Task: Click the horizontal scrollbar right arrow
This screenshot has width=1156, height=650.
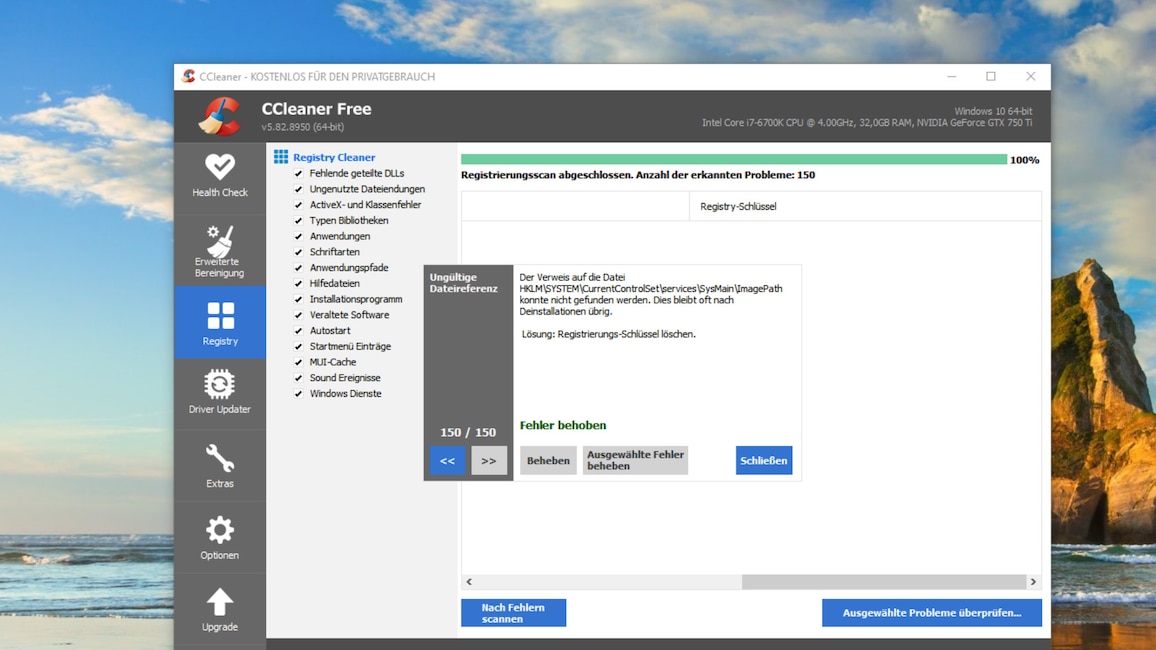Action: 1033,581
